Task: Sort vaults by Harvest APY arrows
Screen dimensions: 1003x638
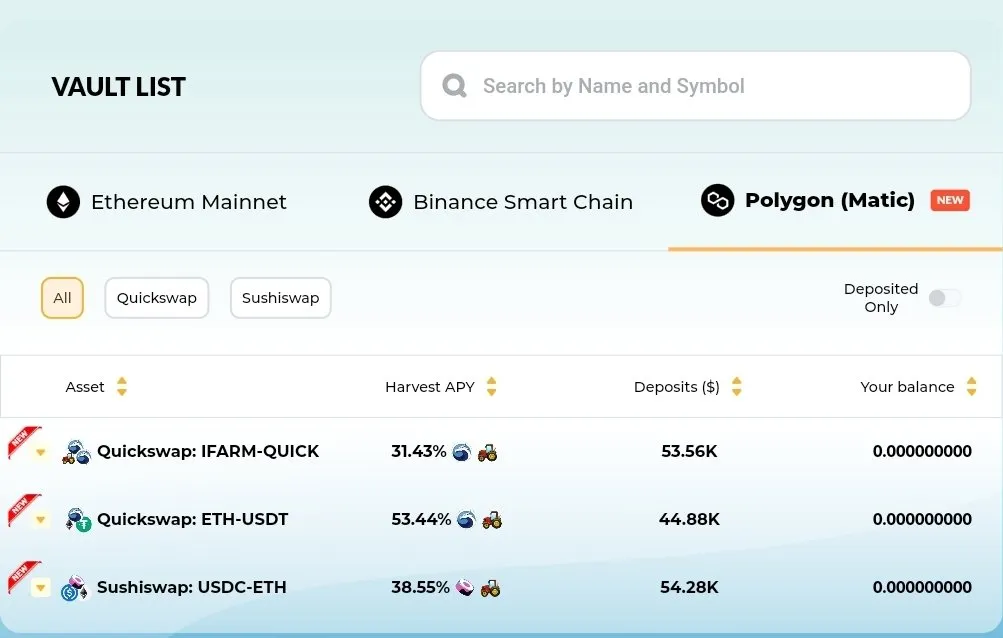Action: [491, 387]
